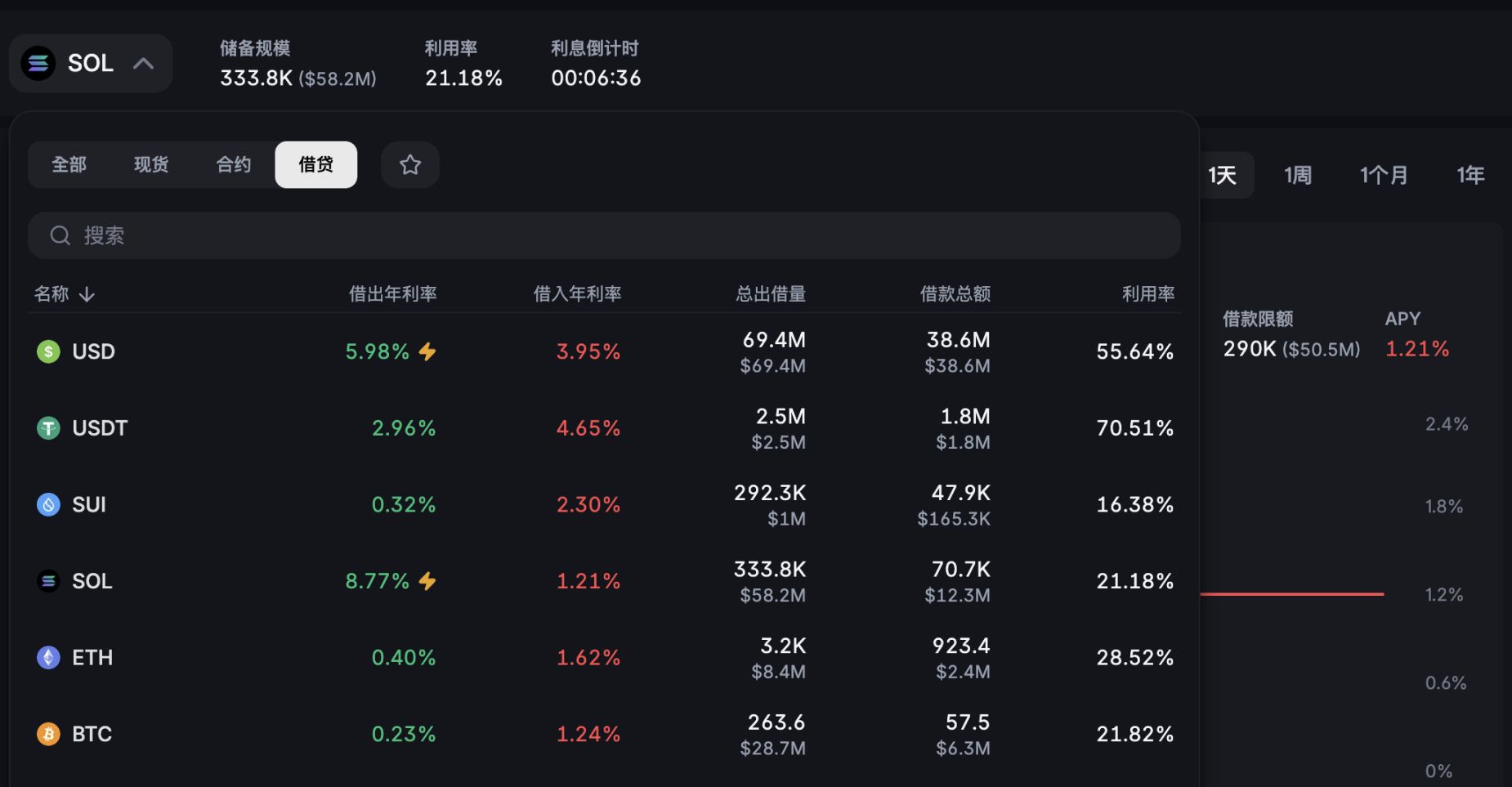The width and height of the screenshot is (1512, 787).
Task: Switch to the 全部 tab
Action: (69, 165)
